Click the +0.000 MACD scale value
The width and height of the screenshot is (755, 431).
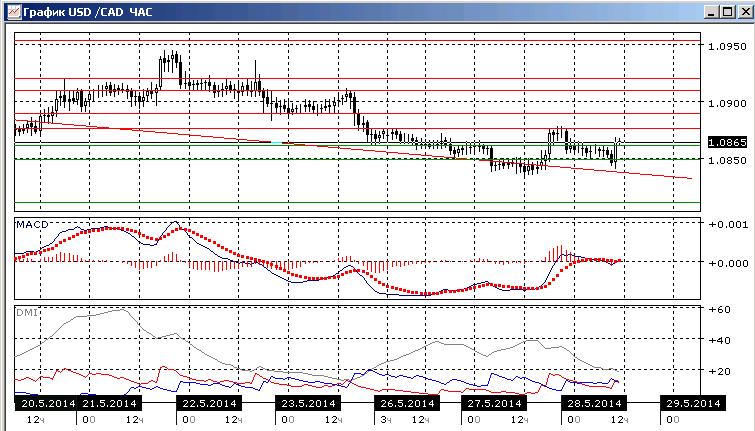(729, 263)
